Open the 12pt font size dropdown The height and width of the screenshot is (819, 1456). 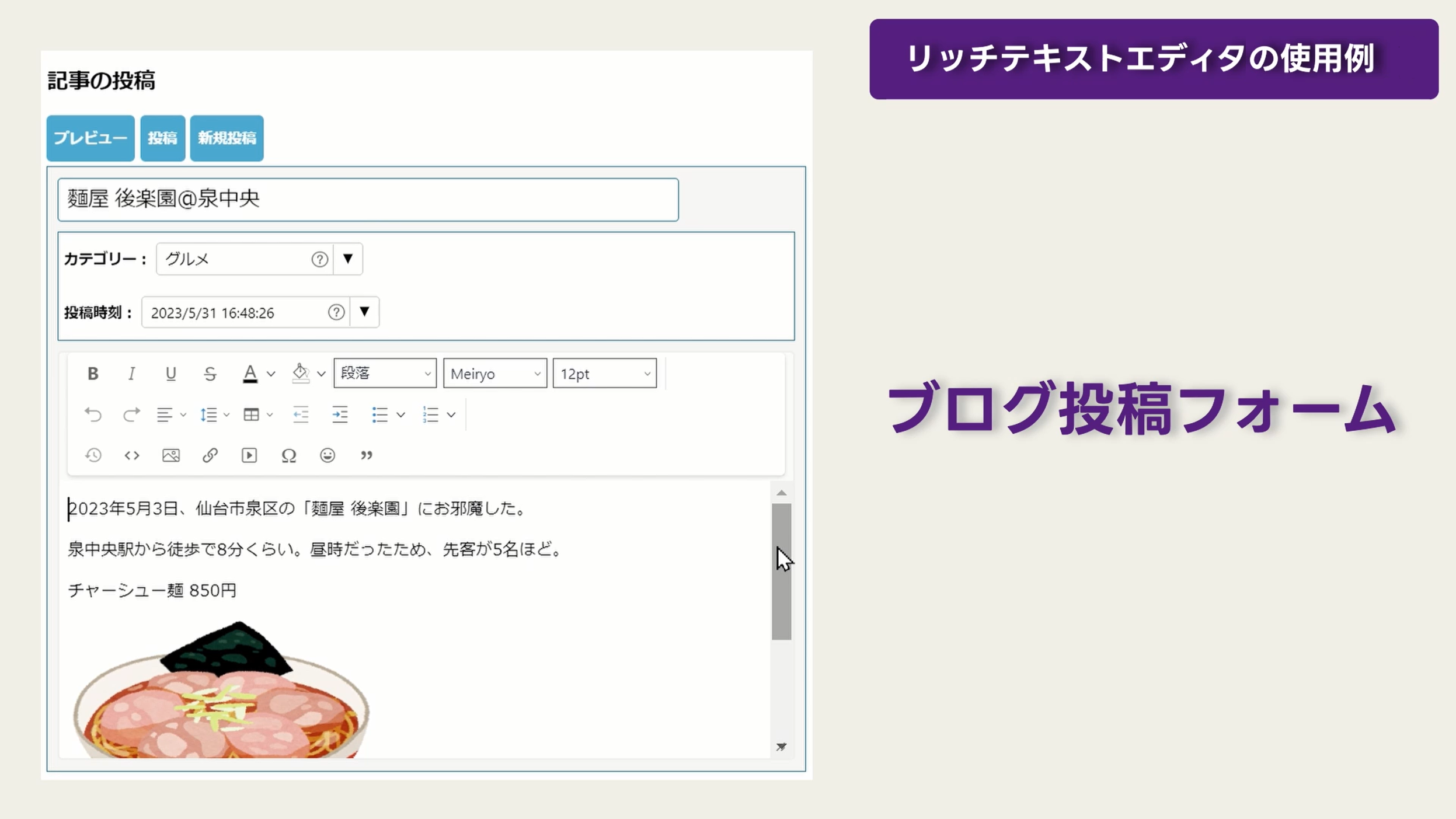tap(604, 374)
